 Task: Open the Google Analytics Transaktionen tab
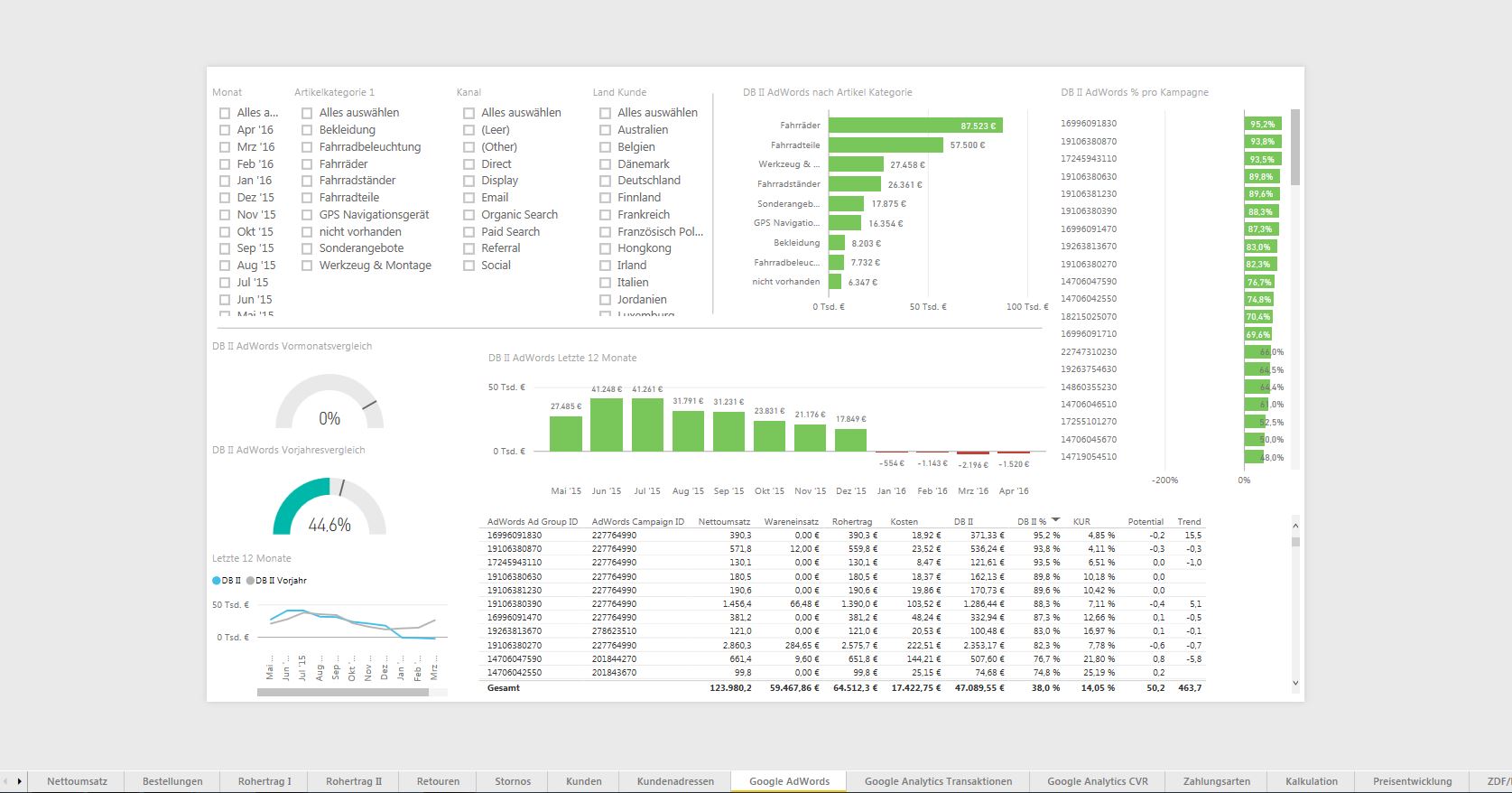click(x=938, y=781)
